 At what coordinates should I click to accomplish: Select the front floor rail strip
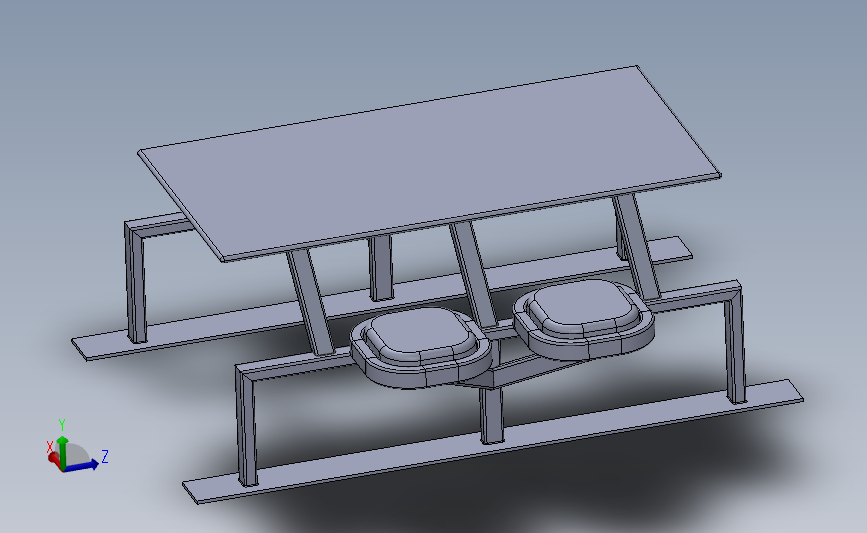[x=492, y=442]
